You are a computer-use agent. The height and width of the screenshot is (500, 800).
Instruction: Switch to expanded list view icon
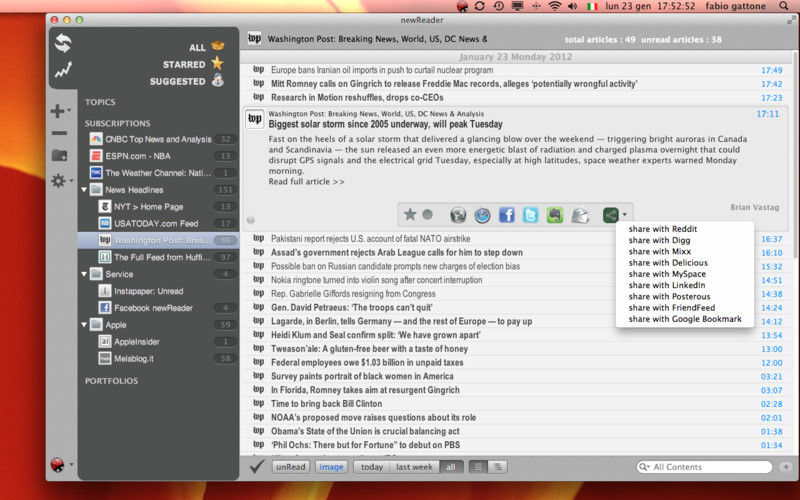pyautogui.click(x=497, y=467)
